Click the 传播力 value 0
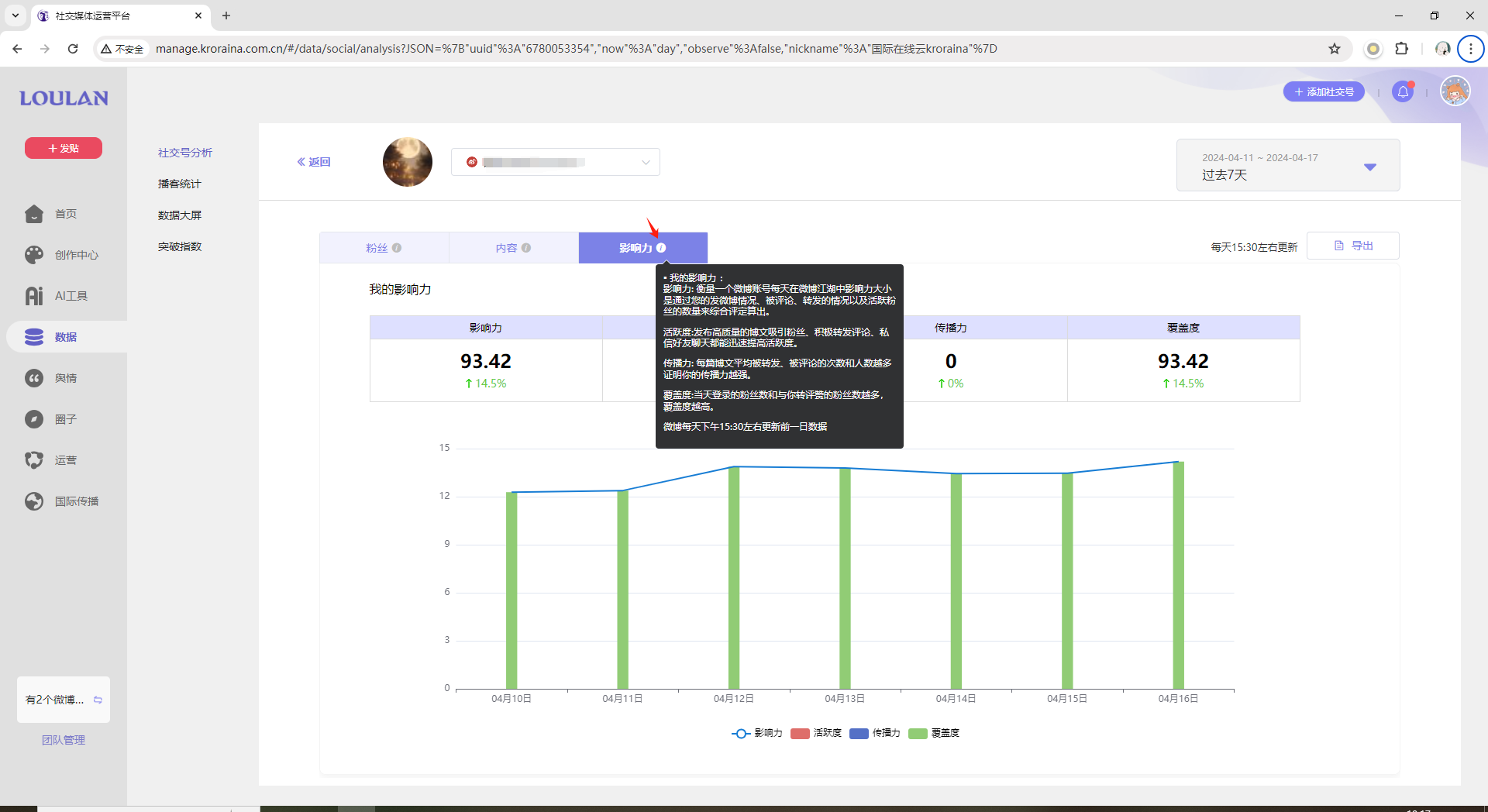Screen dimensions: 1488x812 click(951, 361)
